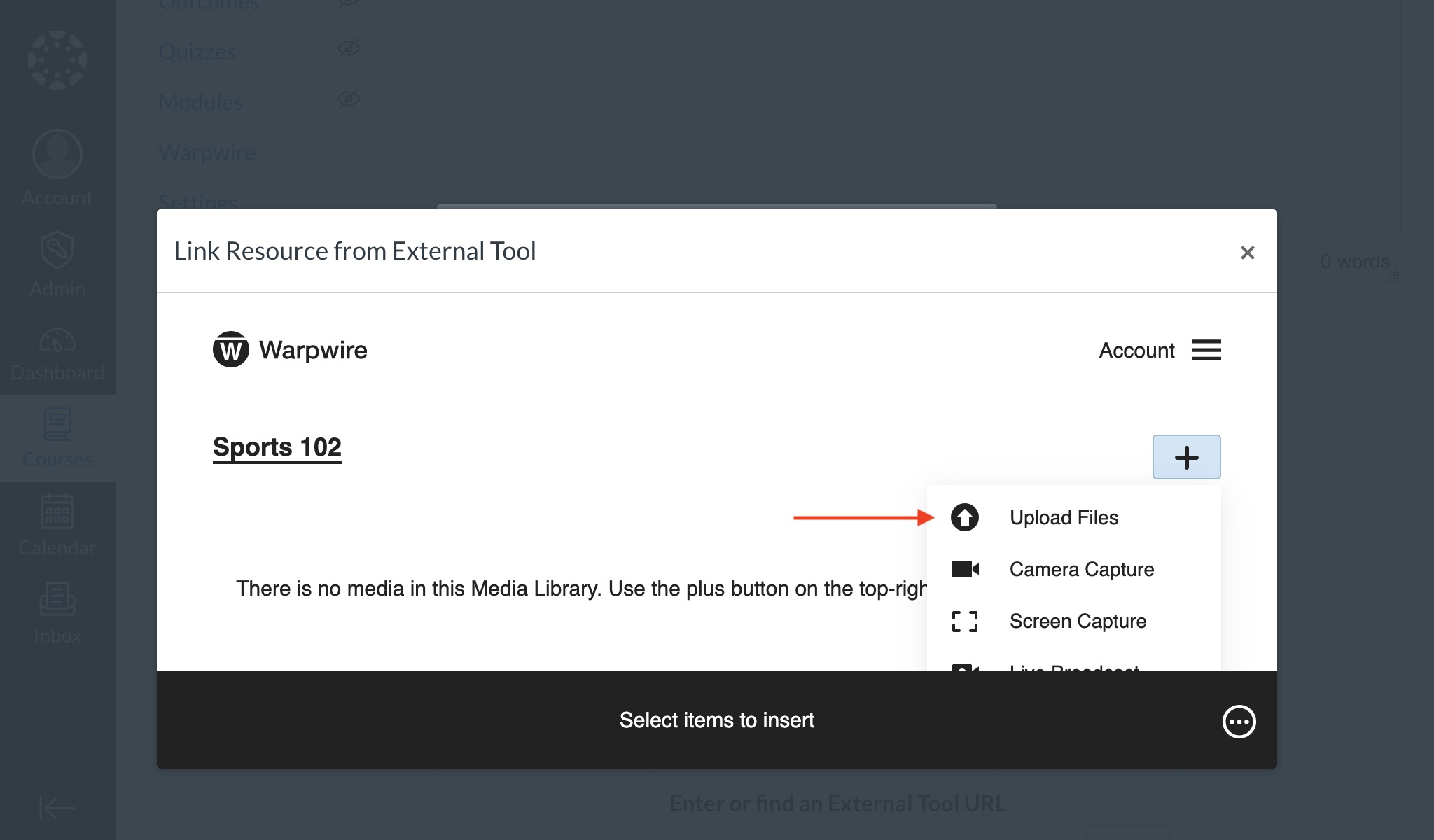Click Select items to insert bar
The image size is (1434, 840).
click(716, 720)
